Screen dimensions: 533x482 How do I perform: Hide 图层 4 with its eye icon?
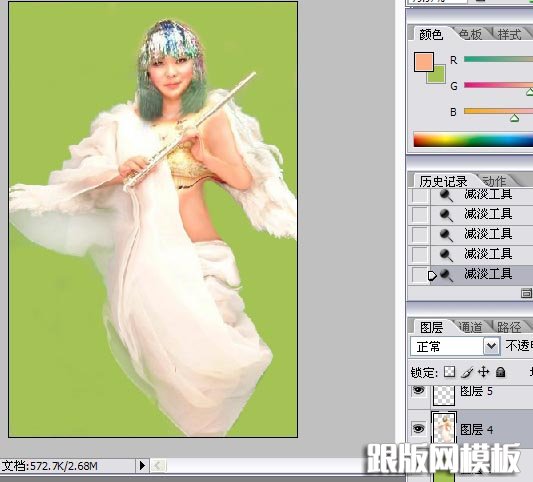(x=418, y=428)
